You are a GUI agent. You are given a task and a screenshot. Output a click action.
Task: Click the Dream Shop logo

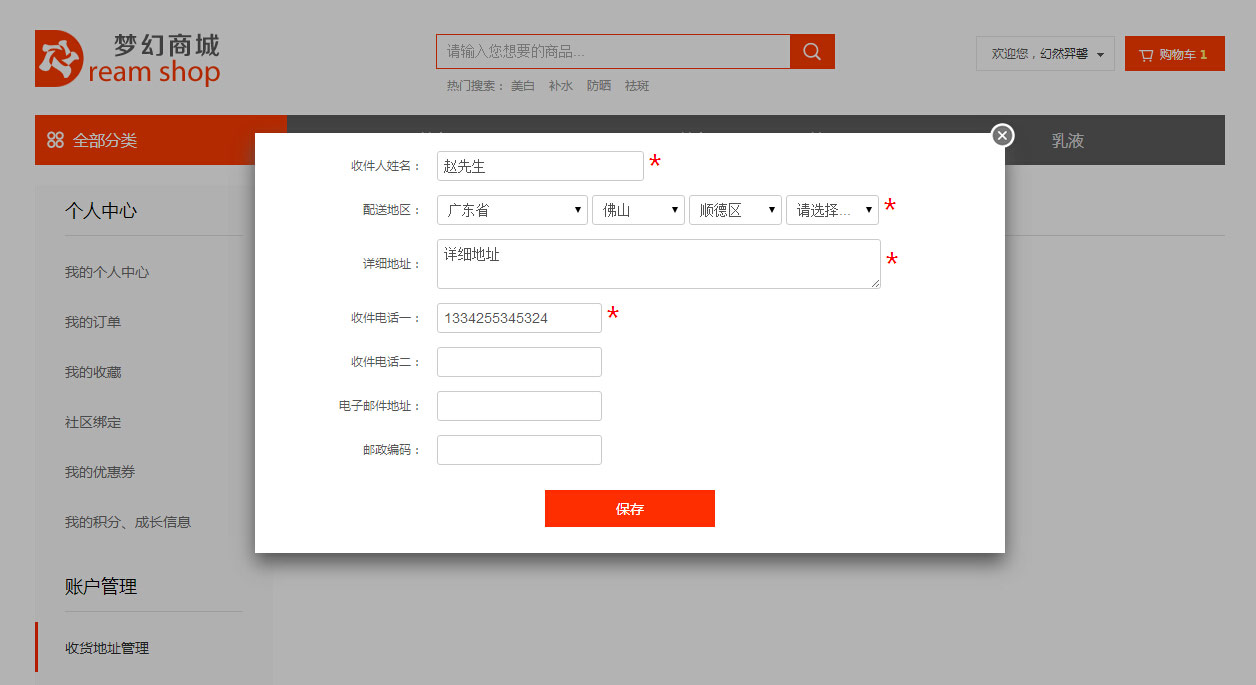(x=127, y=58)
